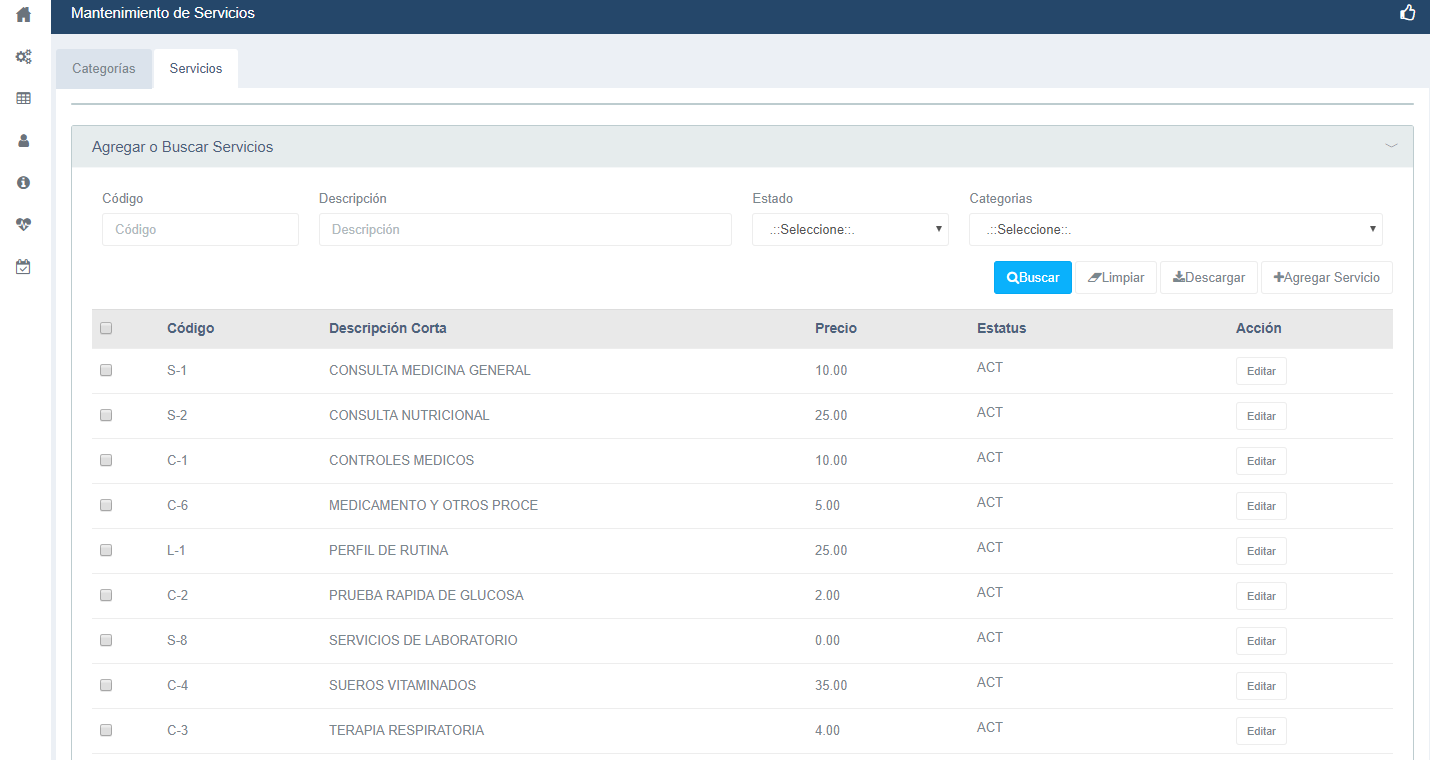Focus the Código input field
The image size is (1430, 760).
point(200,229)
